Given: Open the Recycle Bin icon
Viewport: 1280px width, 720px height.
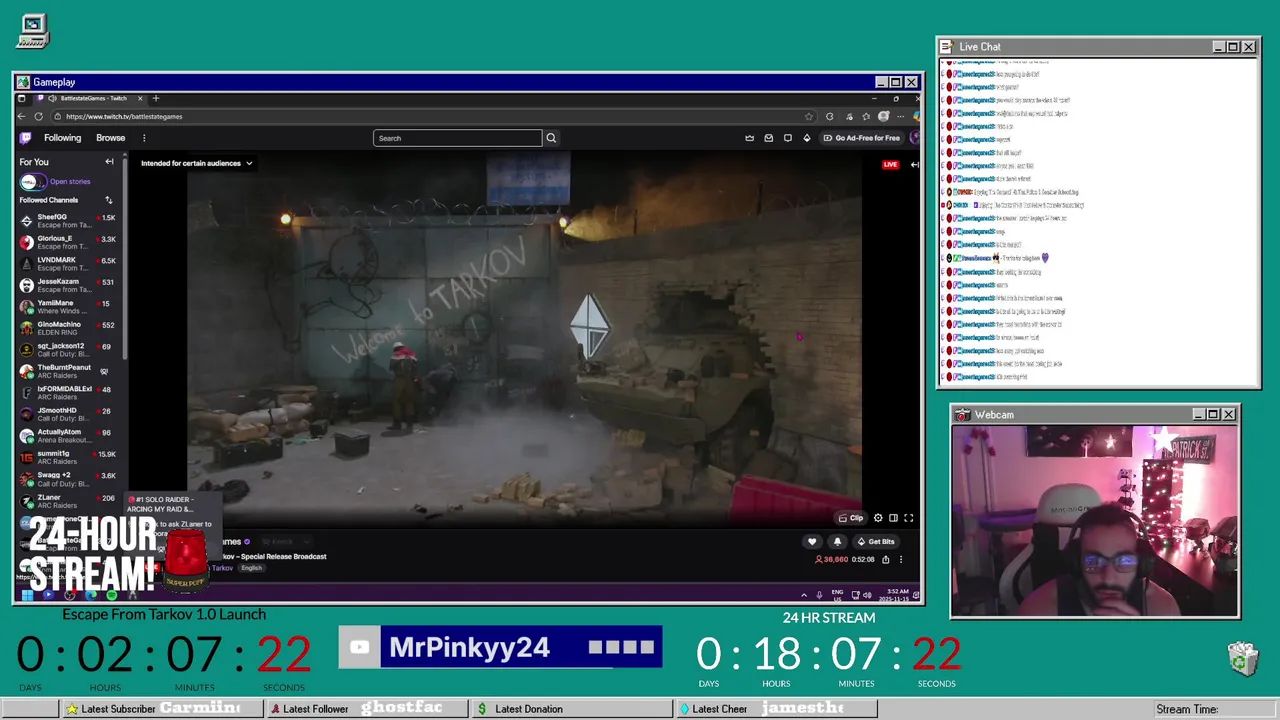Looking at the screenshot, I should (1243, 658).
